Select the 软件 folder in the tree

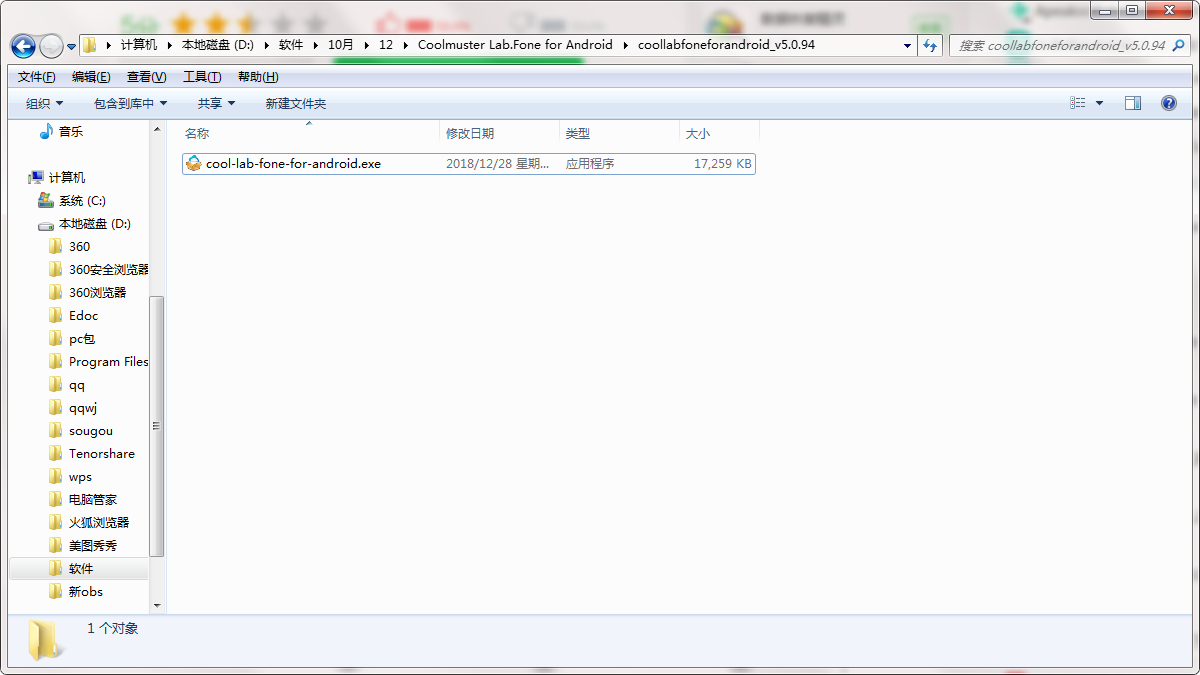(81, 568)
